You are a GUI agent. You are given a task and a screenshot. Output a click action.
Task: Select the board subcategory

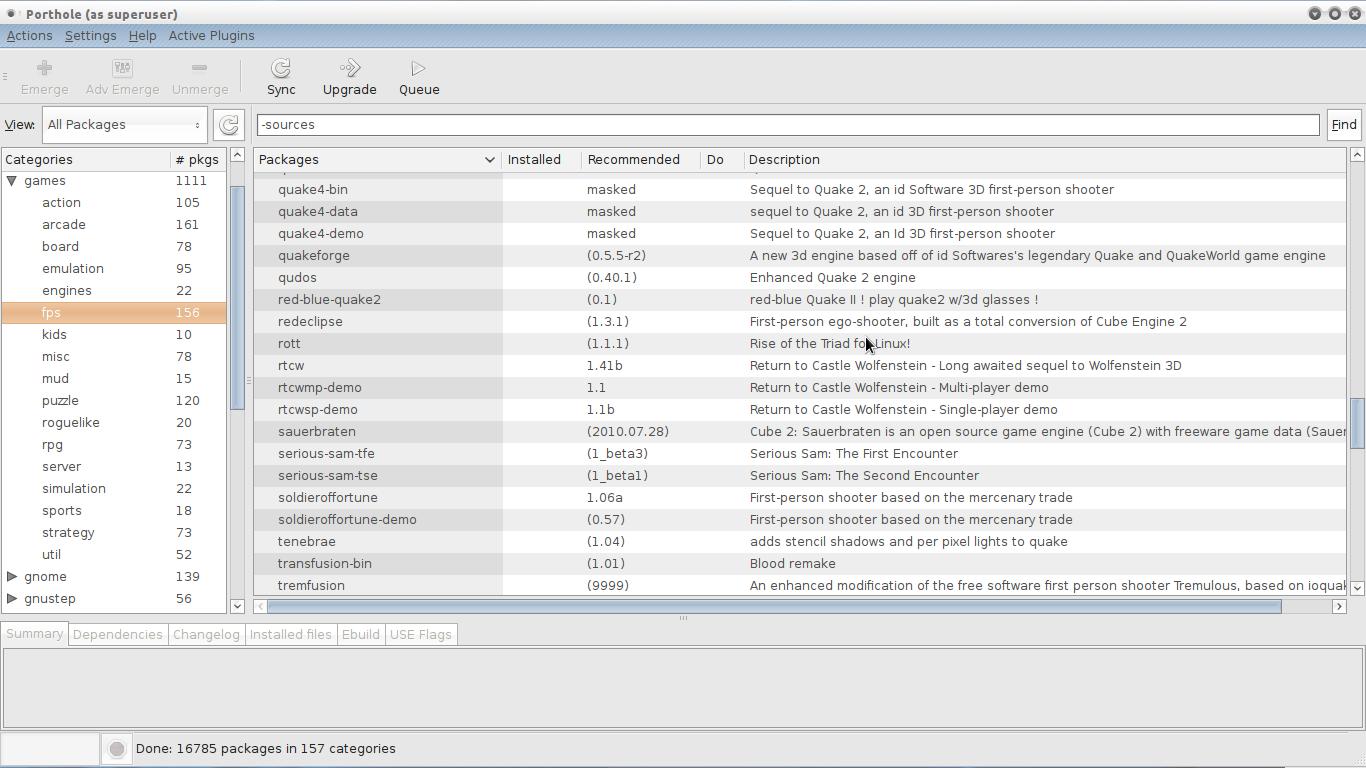[x=114, y=247]
